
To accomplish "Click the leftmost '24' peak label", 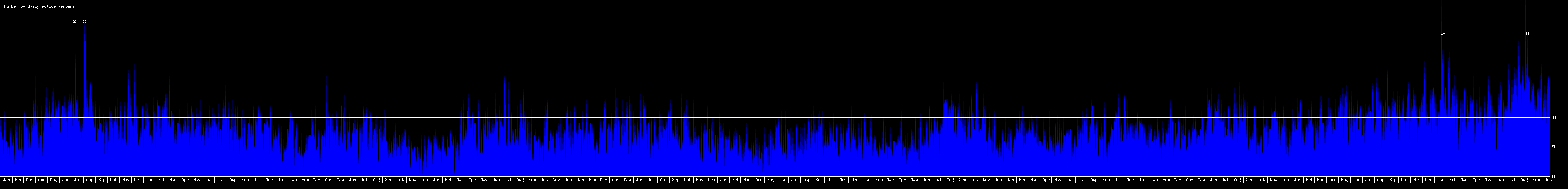I will click(x=1443, y=33).
